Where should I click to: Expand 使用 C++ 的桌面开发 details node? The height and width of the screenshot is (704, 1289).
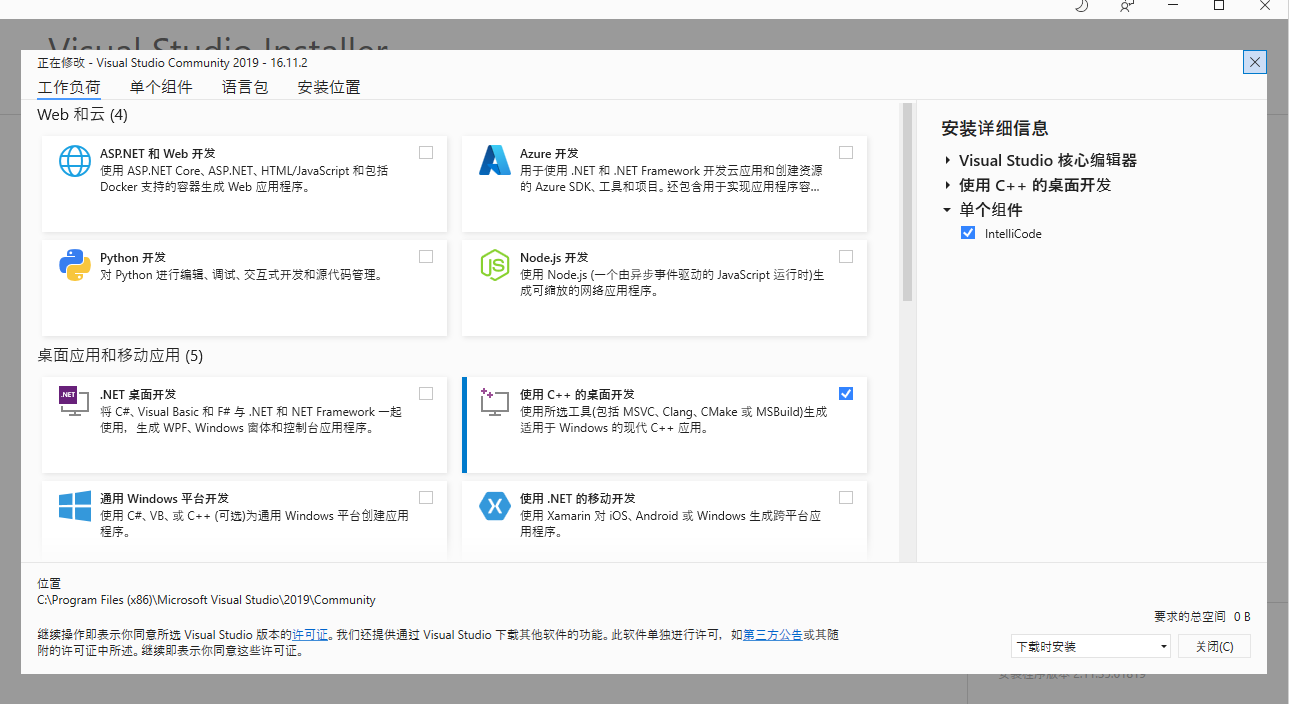tap(947, 185)
